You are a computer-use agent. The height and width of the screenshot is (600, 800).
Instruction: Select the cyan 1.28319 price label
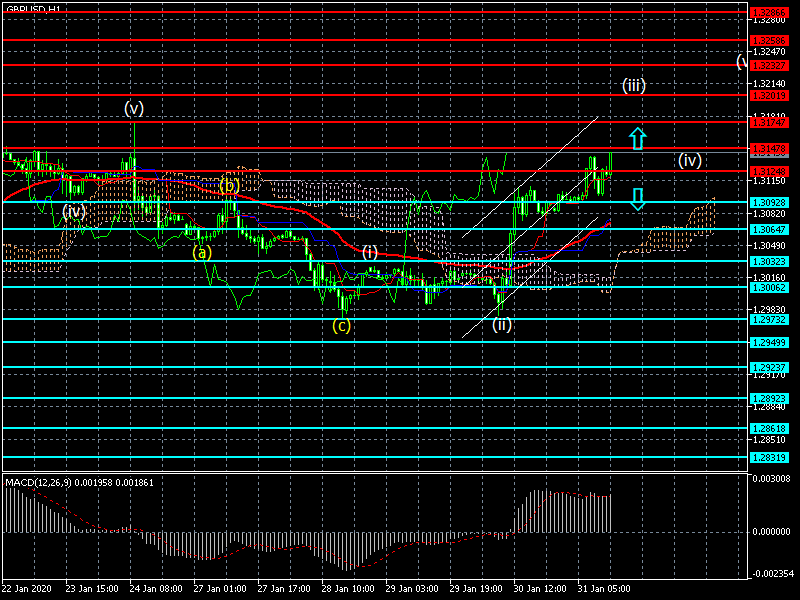[x=769, y=457]
